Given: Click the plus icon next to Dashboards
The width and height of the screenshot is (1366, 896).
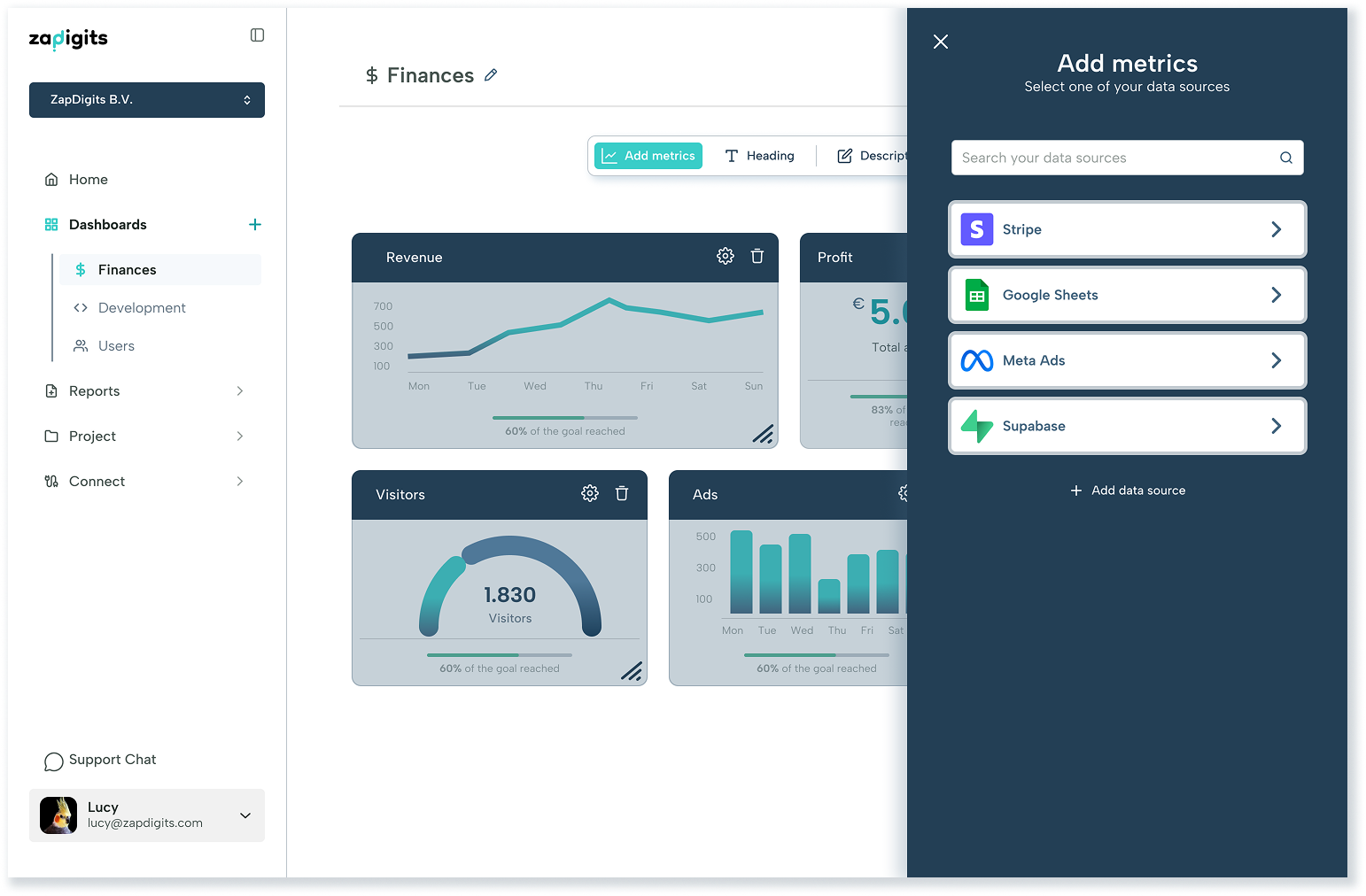Looking at the screenshot, I should pos(255,225).
